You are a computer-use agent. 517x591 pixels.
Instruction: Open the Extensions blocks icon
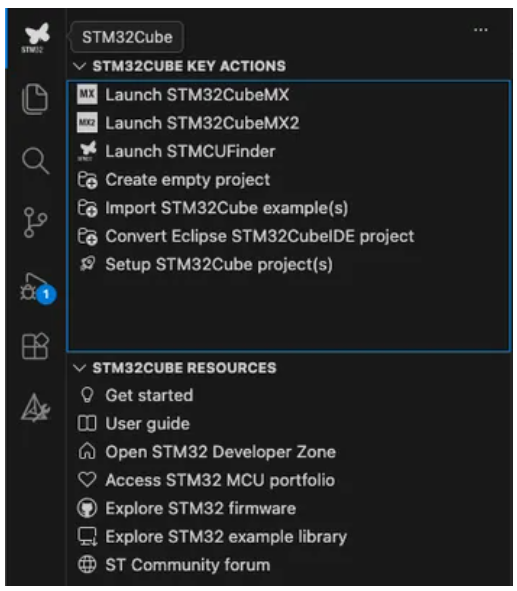click(35, 346)
